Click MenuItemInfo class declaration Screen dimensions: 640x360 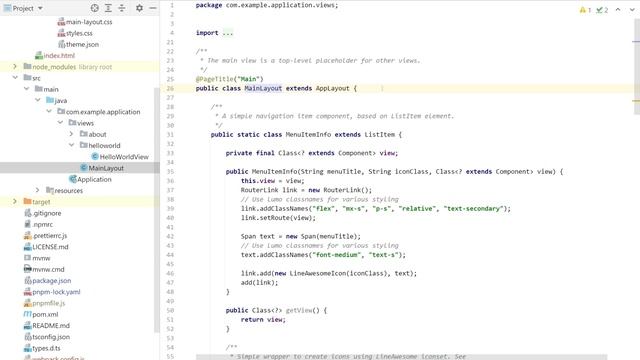[x=308, y=134]
